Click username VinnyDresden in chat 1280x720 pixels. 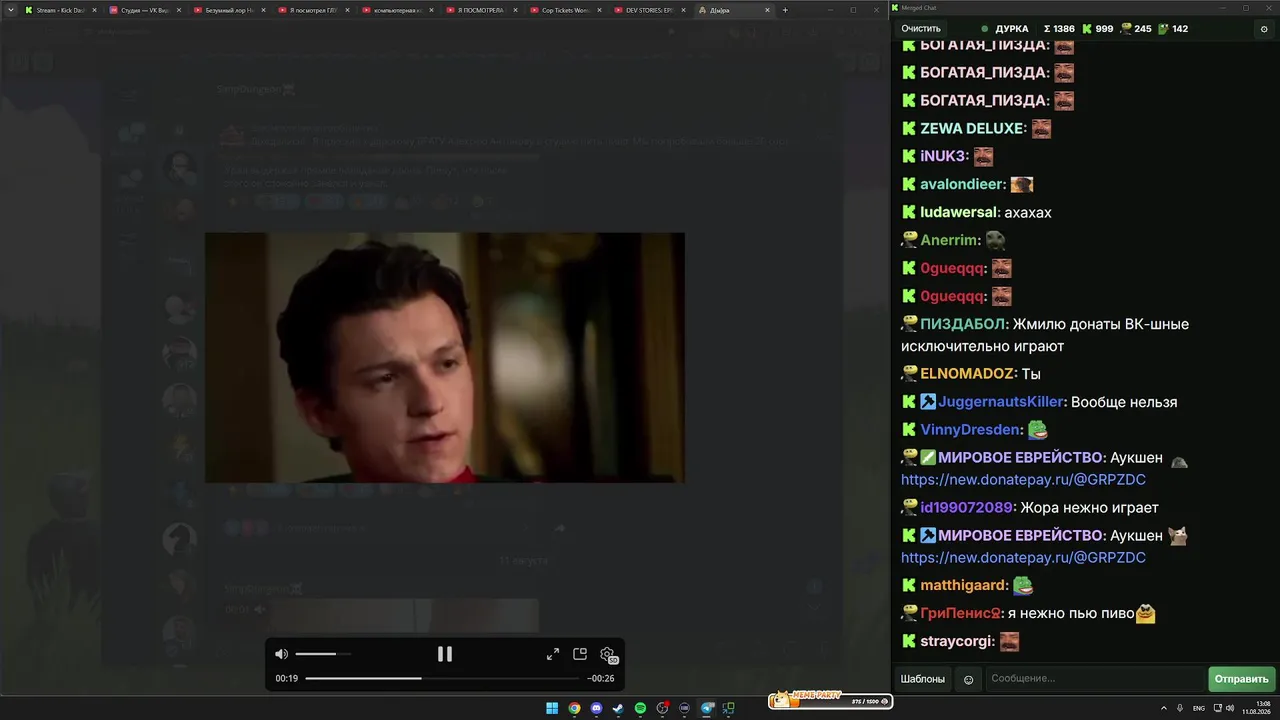tap(971, 430)
